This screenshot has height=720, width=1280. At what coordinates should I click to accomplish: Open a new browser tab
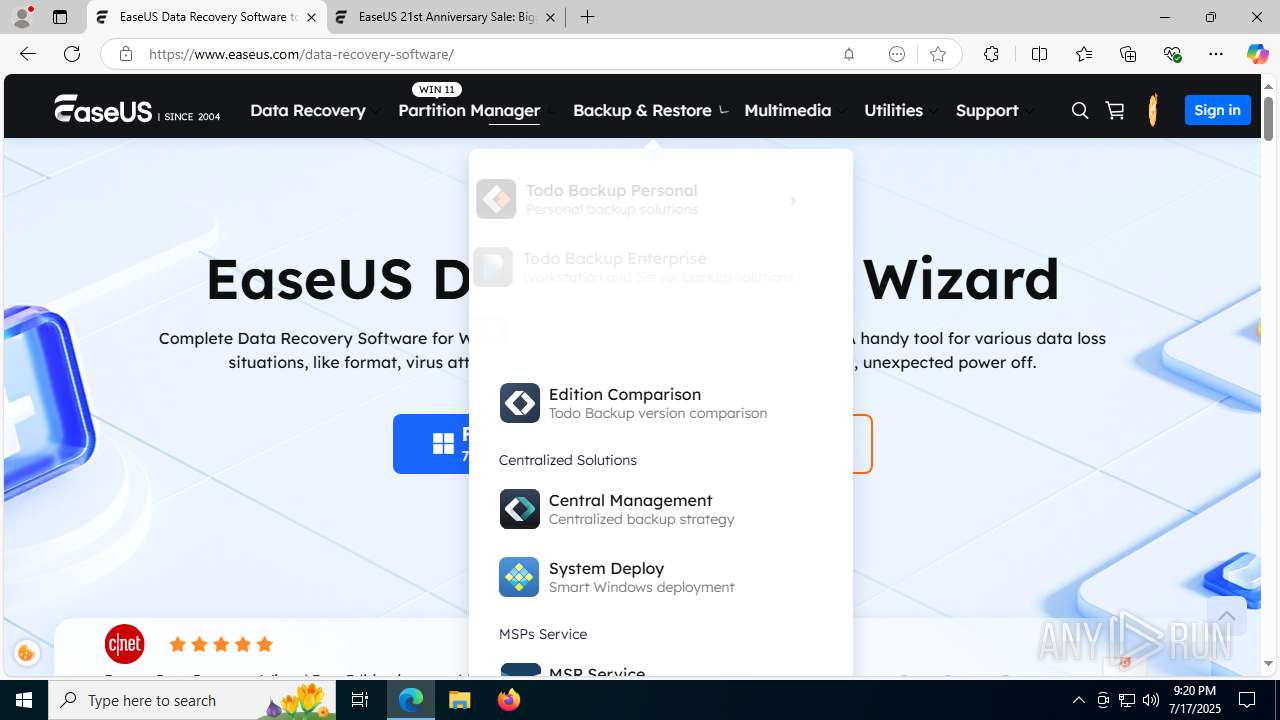pyautogui.click(x=588, y=17)
